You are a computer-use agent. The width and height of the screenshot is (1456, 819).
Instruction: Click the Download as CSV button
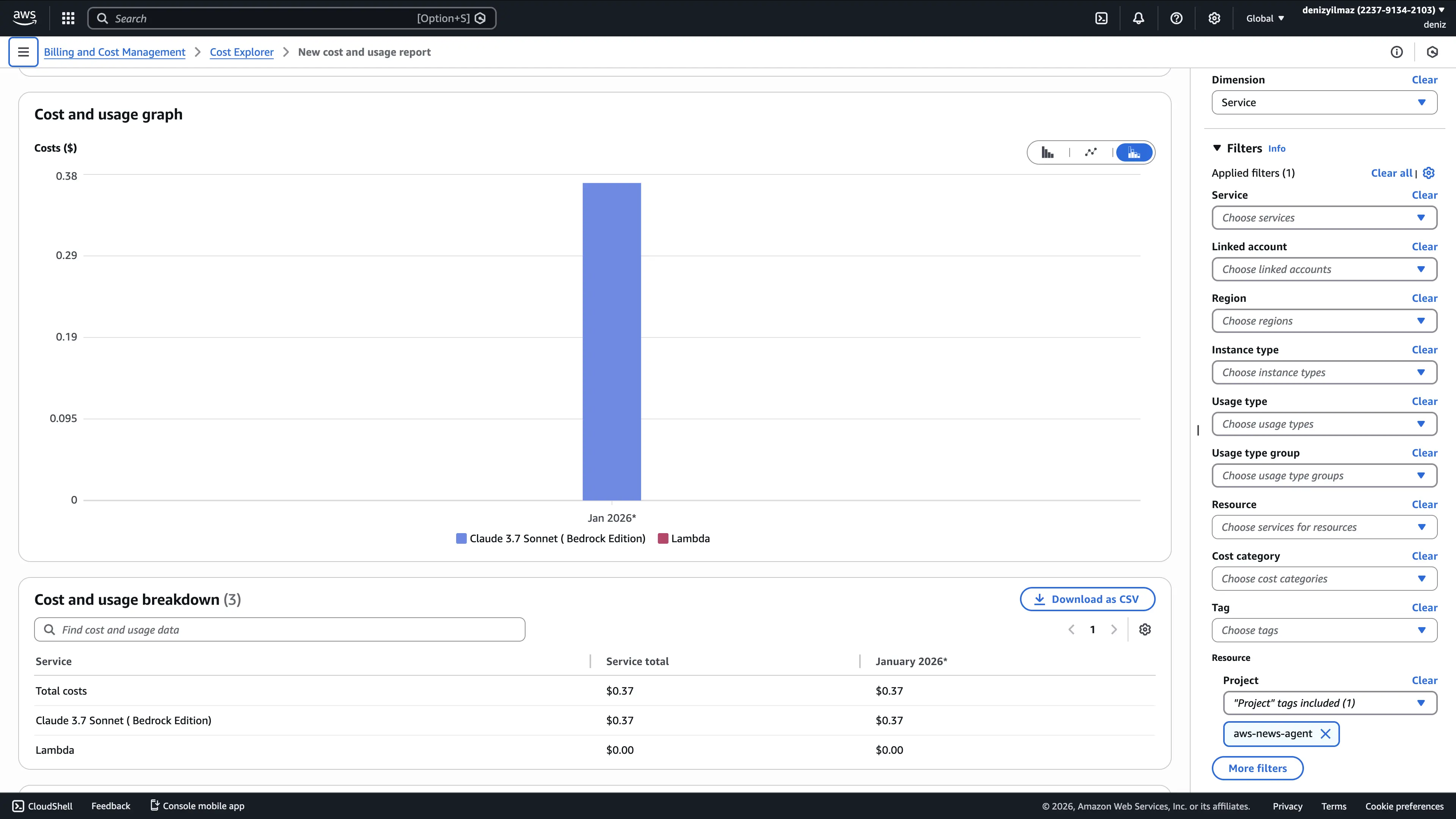1087,599
